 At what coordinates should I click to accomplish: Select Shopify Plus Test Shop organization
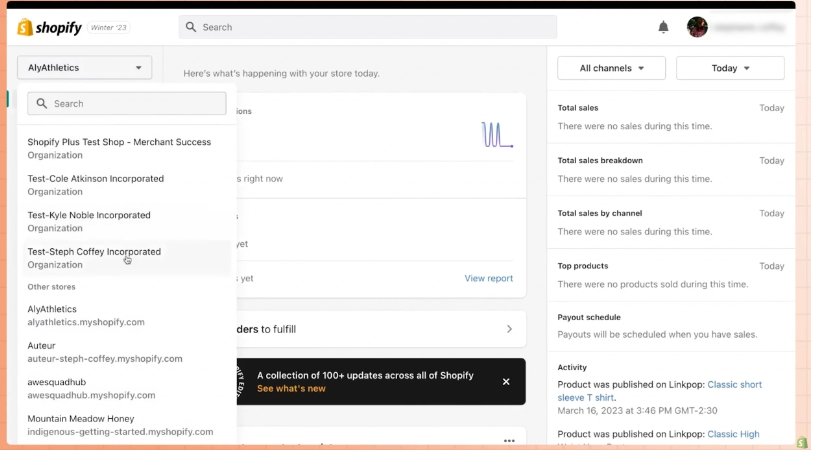coord(119,148)
